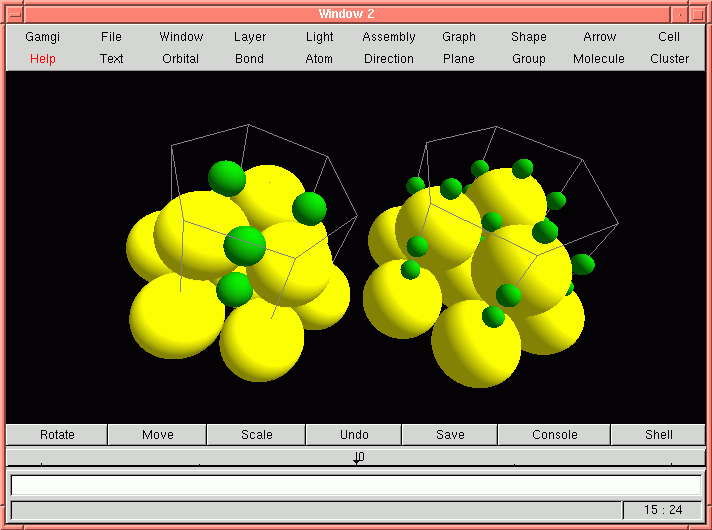712x530 pixels.
Task: Click the Window 2 title bar
Action: point(347,14)
